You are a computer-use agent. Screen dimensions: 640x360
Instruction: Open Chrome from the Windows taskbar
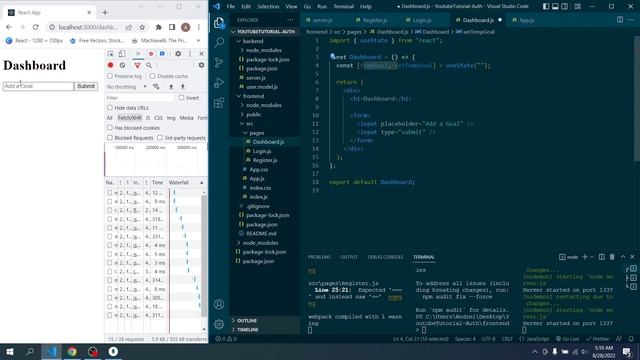click(72, 351)
